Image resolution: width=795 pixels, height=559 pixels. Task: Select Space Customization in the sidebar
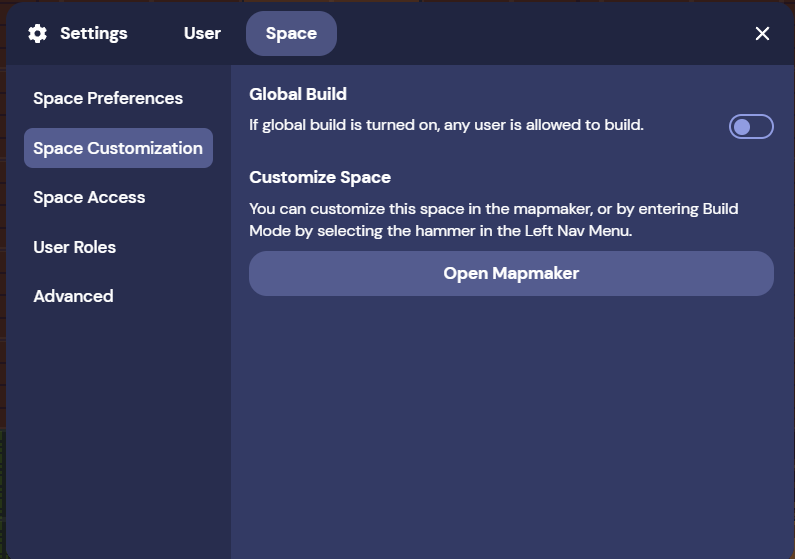[118, 148]
